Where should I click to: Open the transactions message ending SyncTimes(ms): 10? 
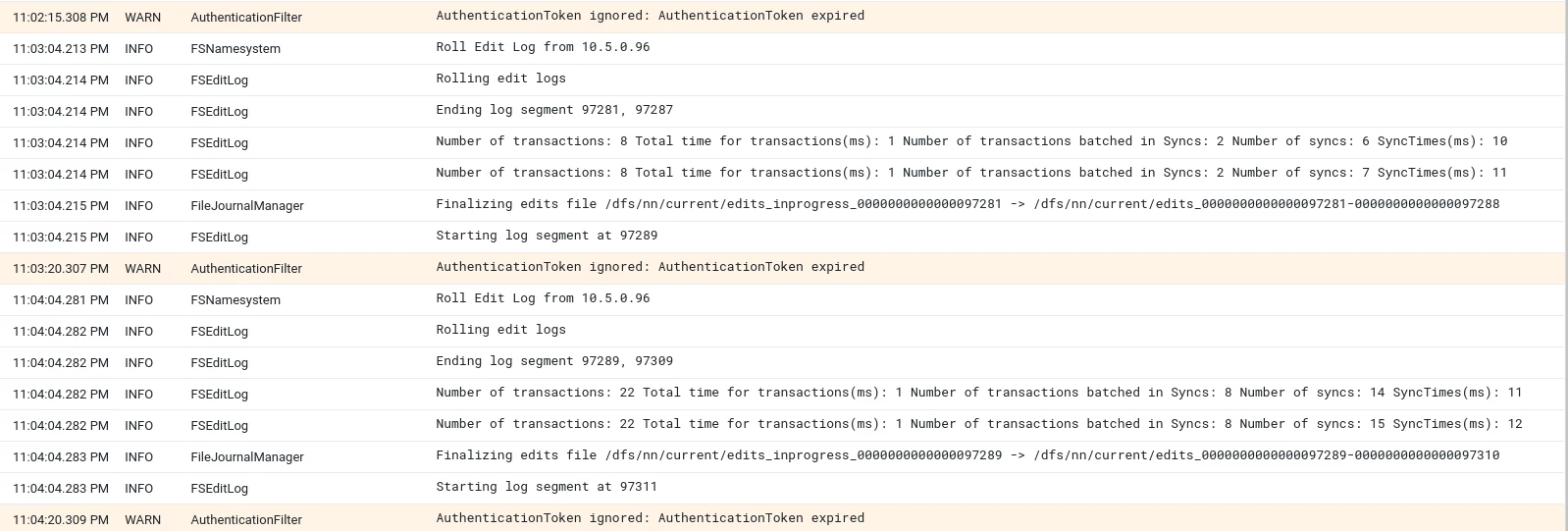click(971, 141)
